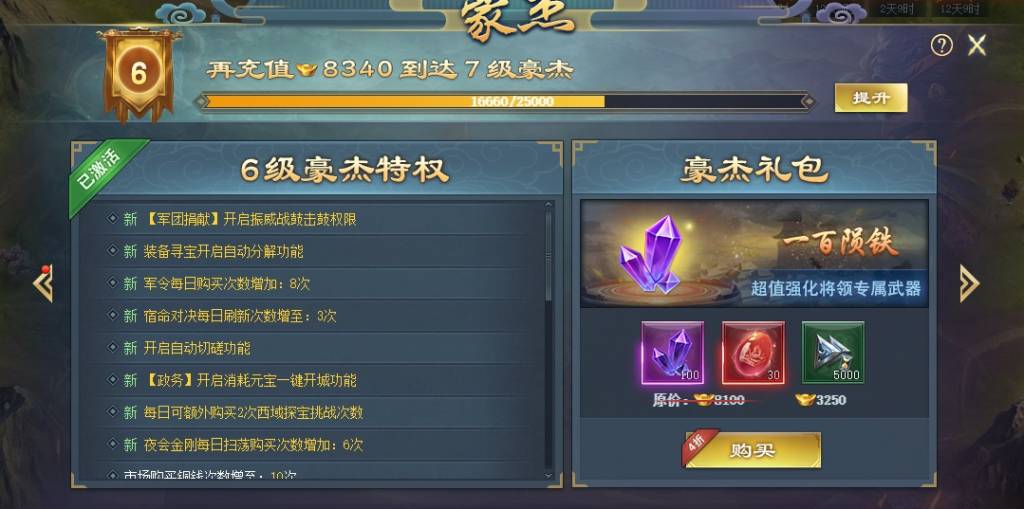
Task: Close the 豪杰 panel with X
Action: pyautogui.click(x=977, y=45)
